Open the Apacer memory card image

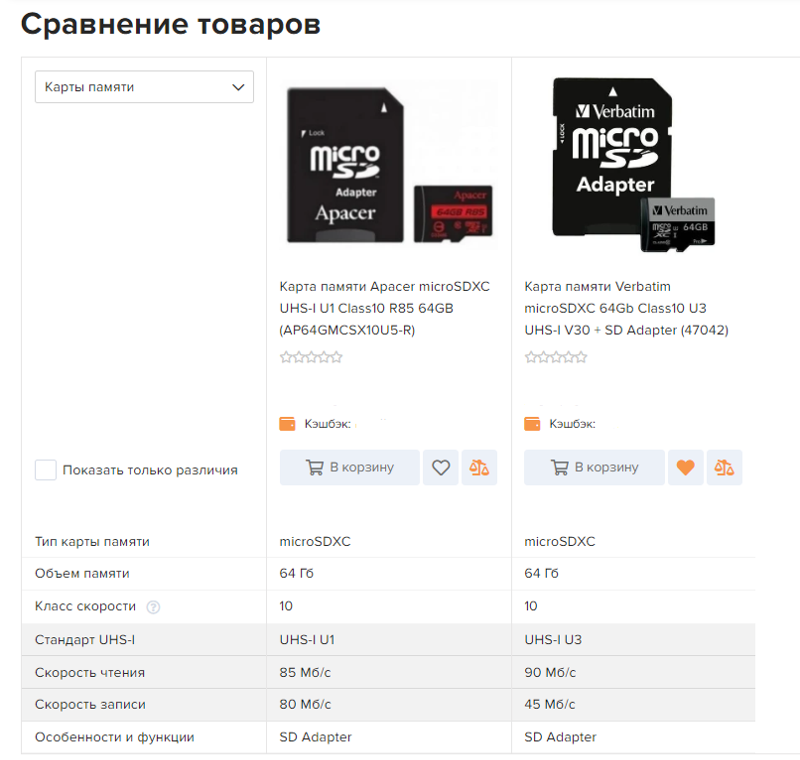[390, 165]
